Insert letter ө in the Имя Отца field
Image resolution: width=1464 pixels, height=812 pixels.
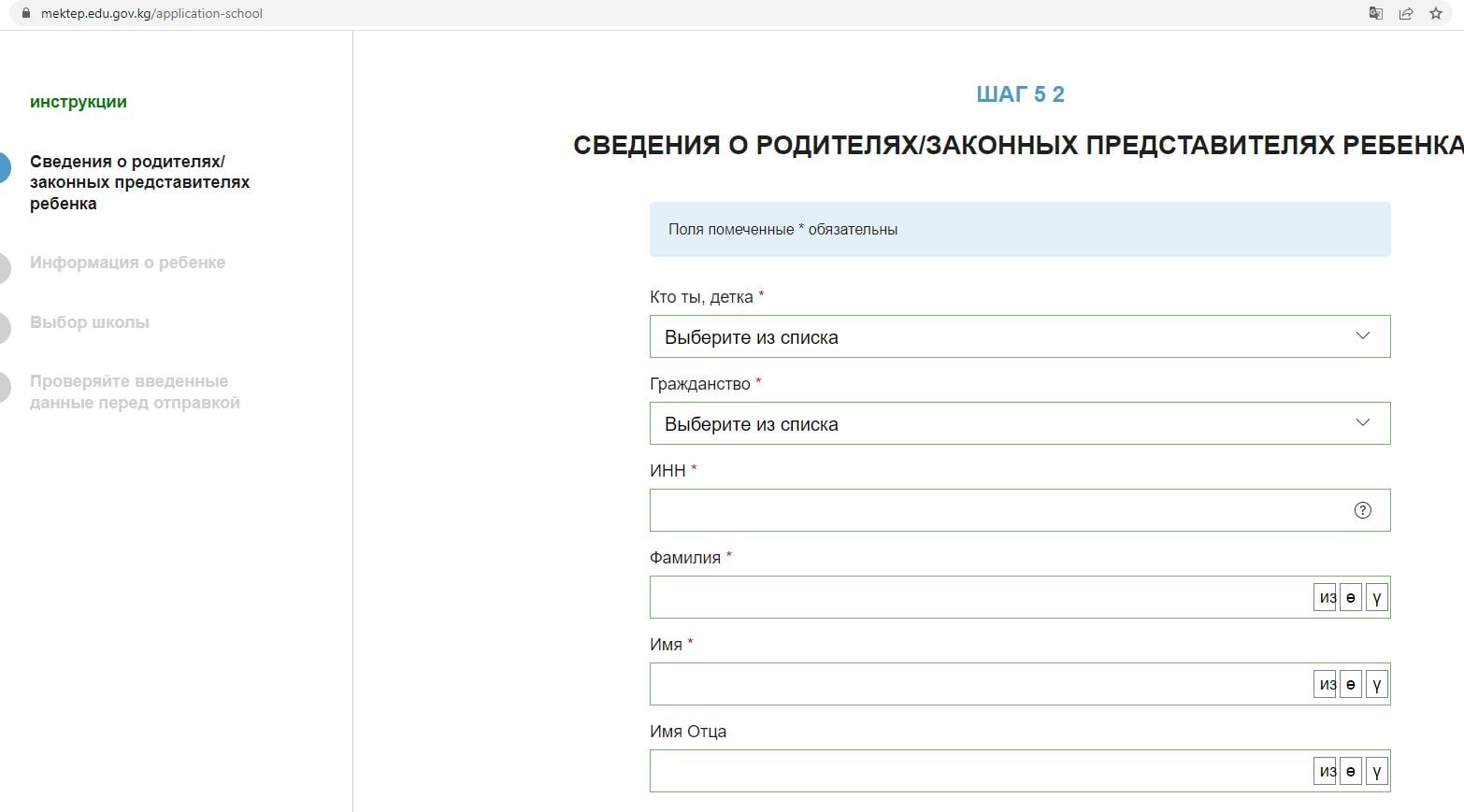pyautogui.click(x=1350, y=771)
